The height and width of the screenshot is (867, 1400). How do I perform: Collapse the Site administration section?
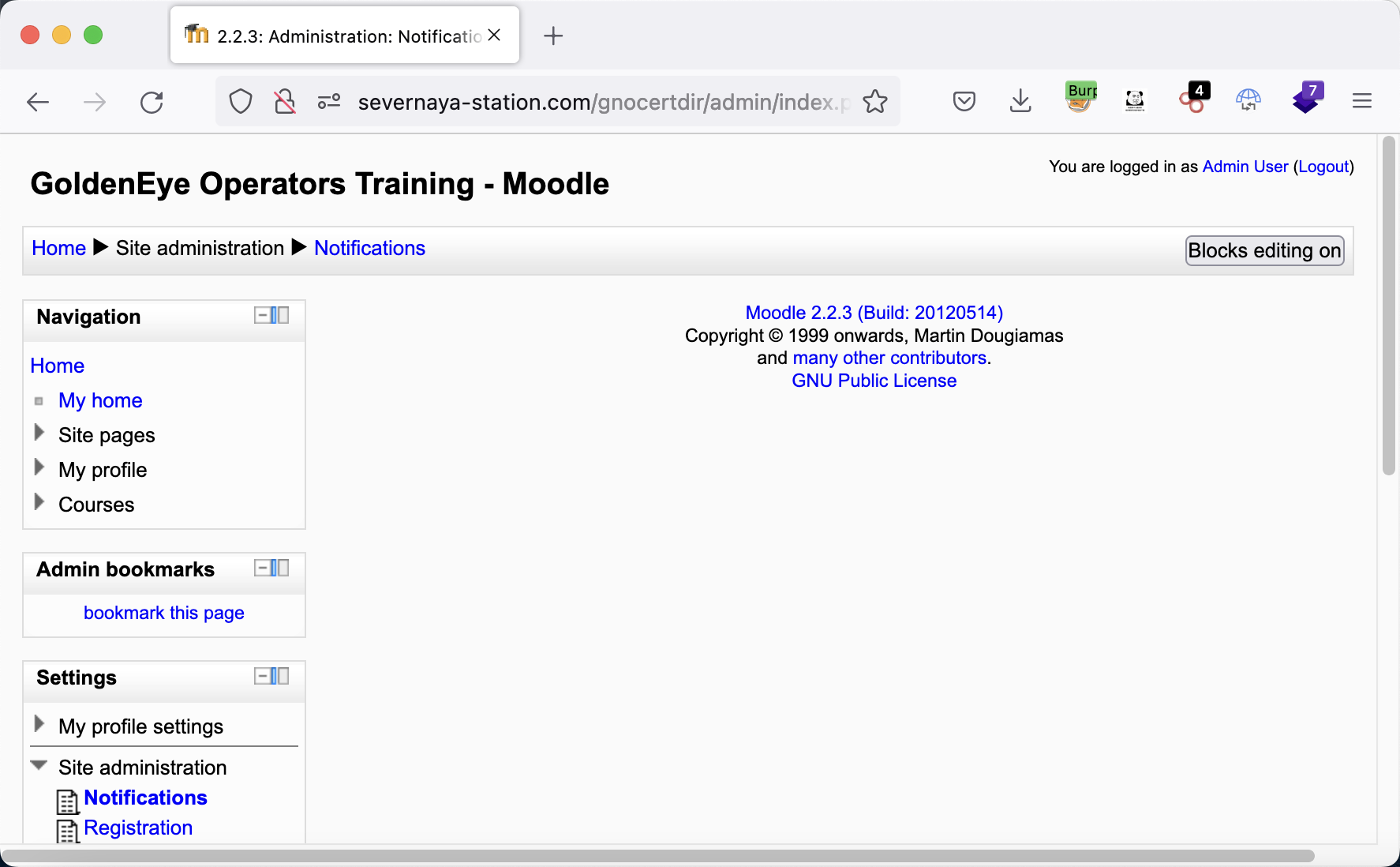[x=39, y=765]
